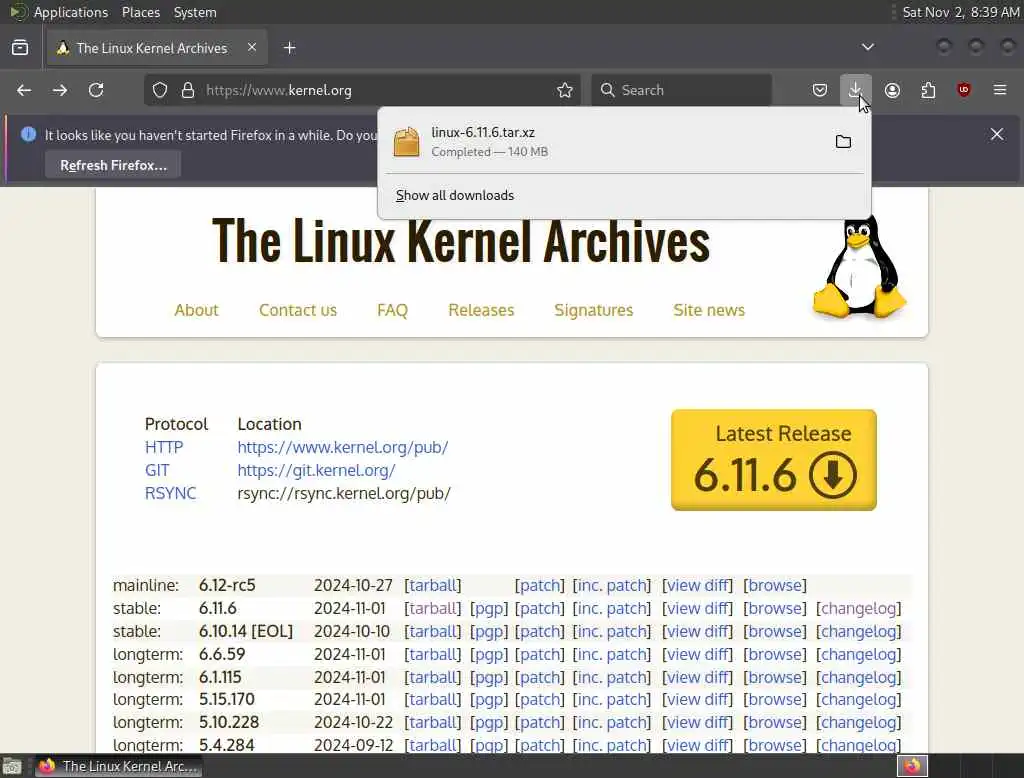Save page to Pocket icon
Viewport: 1024px width, 778px height.
(x=820, y=90)
